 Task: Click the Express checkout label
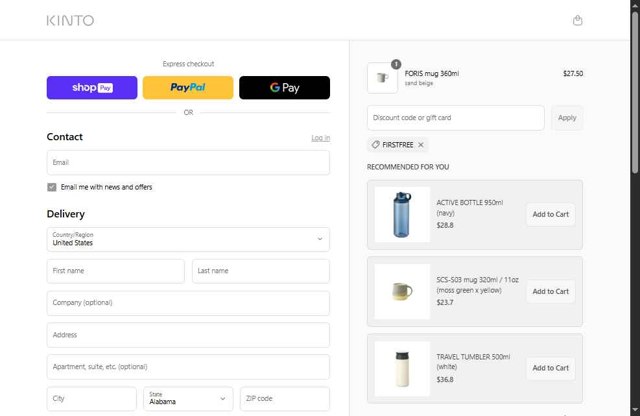188,64
